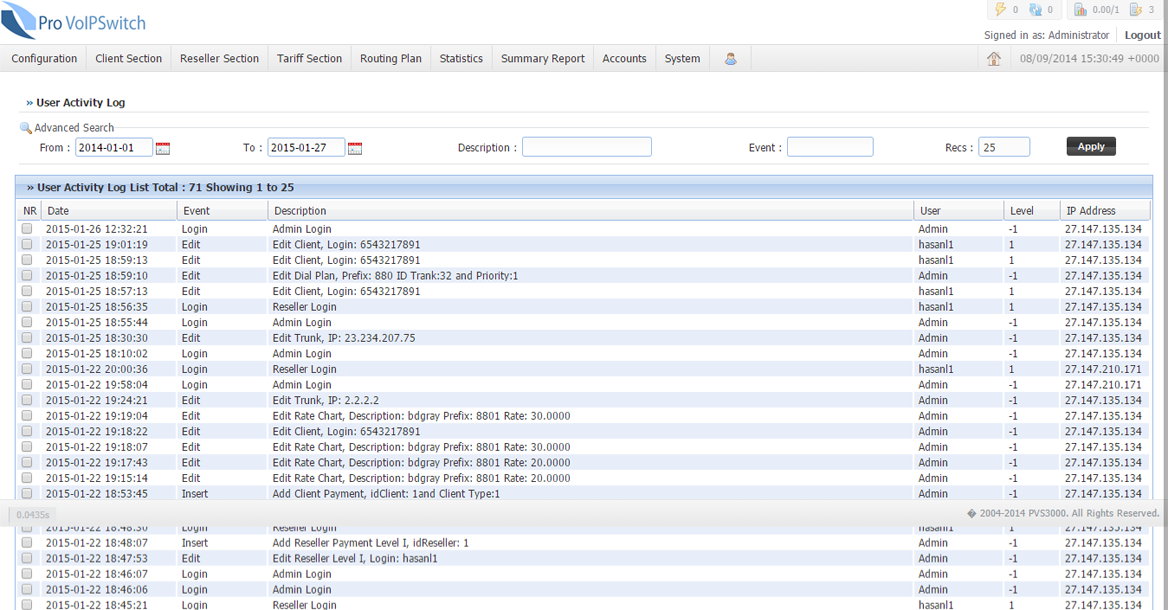The image size is (1168, 610).
Task: Check the row dated 2015-01-25 18:56:35
Action: click(27, 307)
